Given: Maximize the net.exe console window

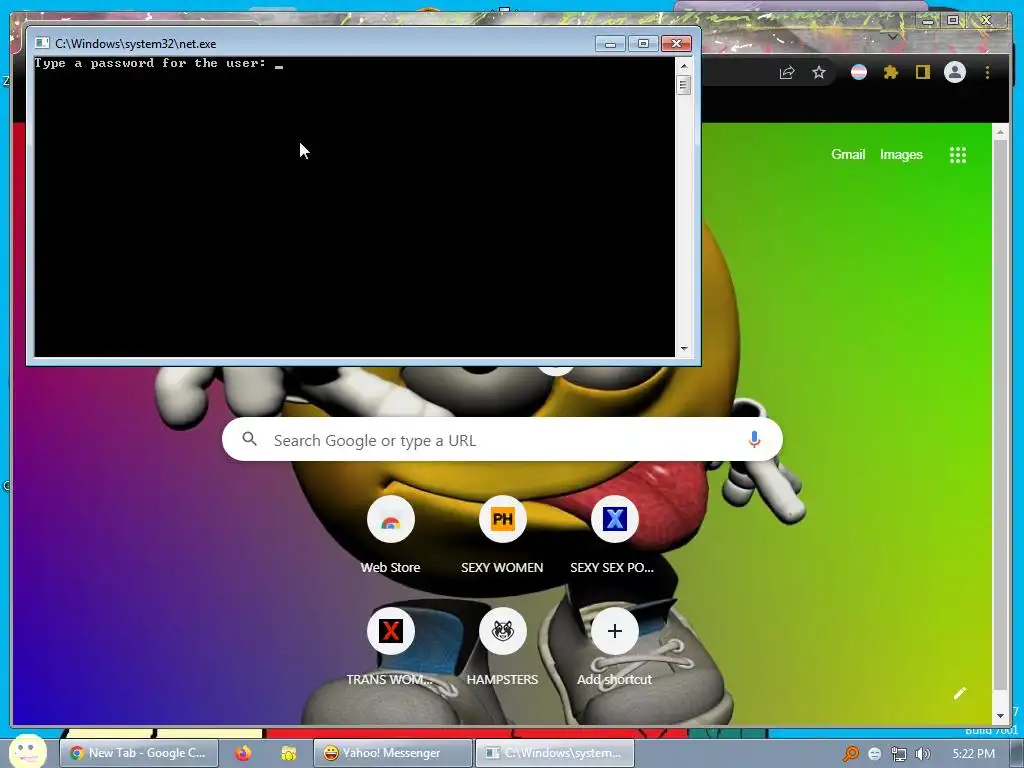Looking at the screenshot, I should pyautogui.click(x=643, y=44).
